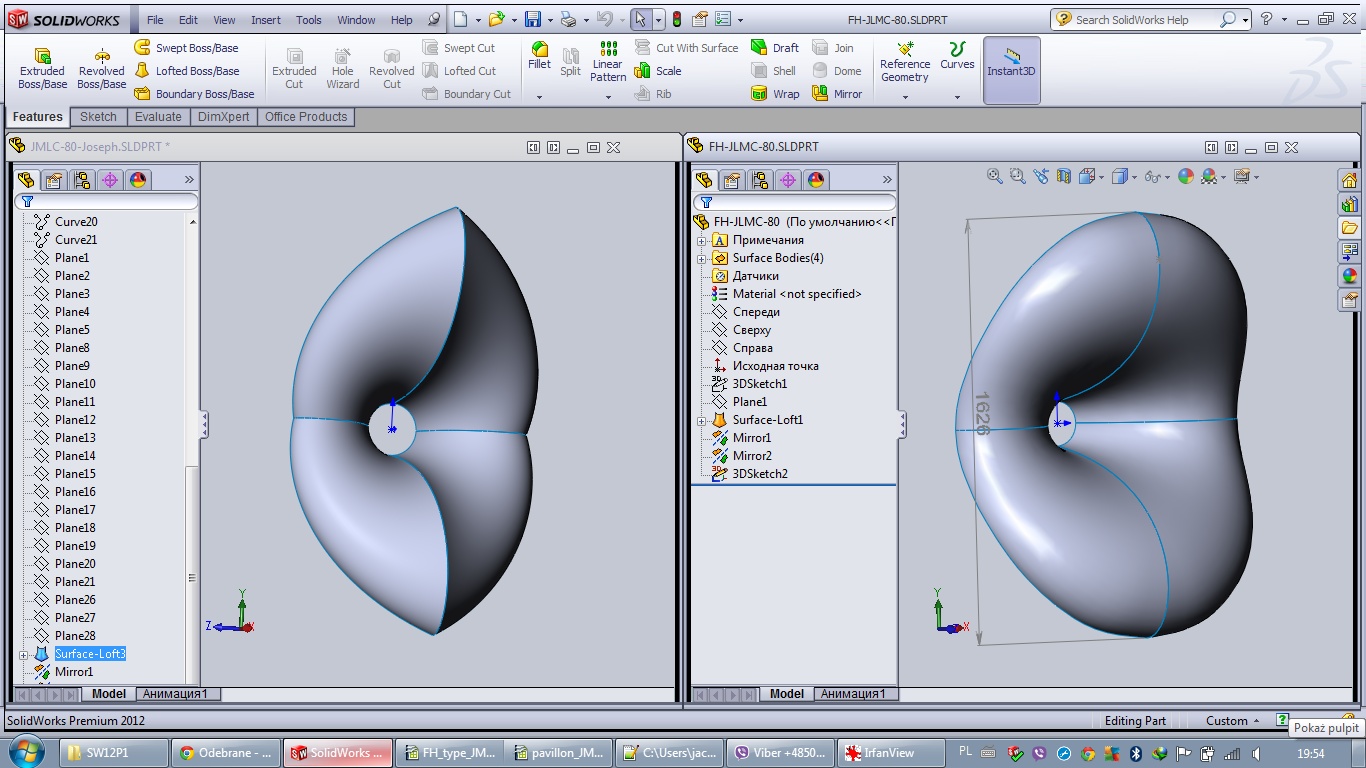Open the Reference Geometry dropdown arrow
1366x768 pixels.
905,97
